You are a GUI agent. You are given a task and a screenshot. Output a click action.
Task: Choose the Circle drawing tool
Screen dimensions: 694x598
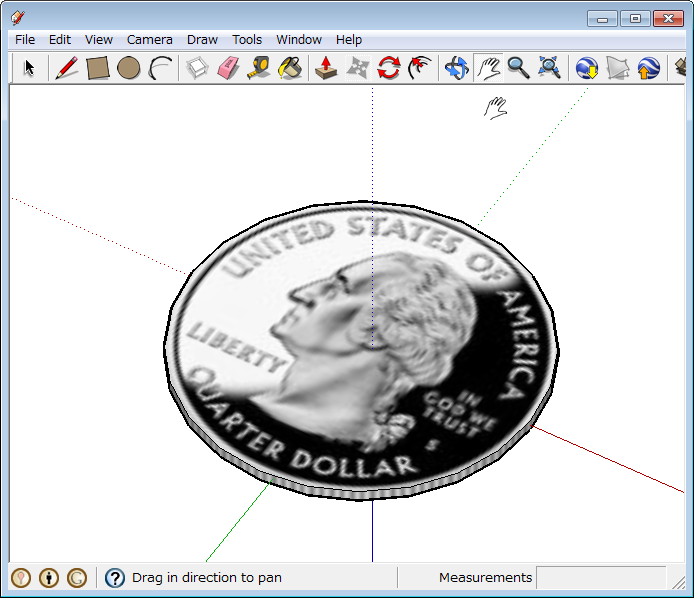point(129,68)
